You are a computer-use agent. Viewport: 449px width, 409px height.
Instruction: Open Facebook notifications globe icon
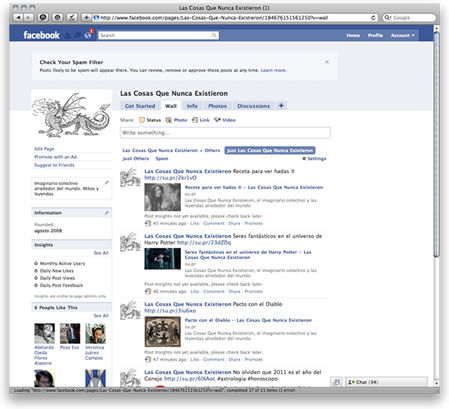tap(88, 35)
